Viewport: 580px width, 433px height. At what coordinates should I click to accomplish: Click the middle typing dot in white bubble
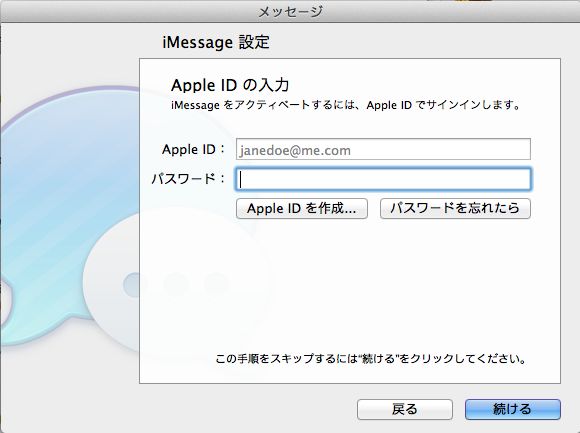pos(176,285)
